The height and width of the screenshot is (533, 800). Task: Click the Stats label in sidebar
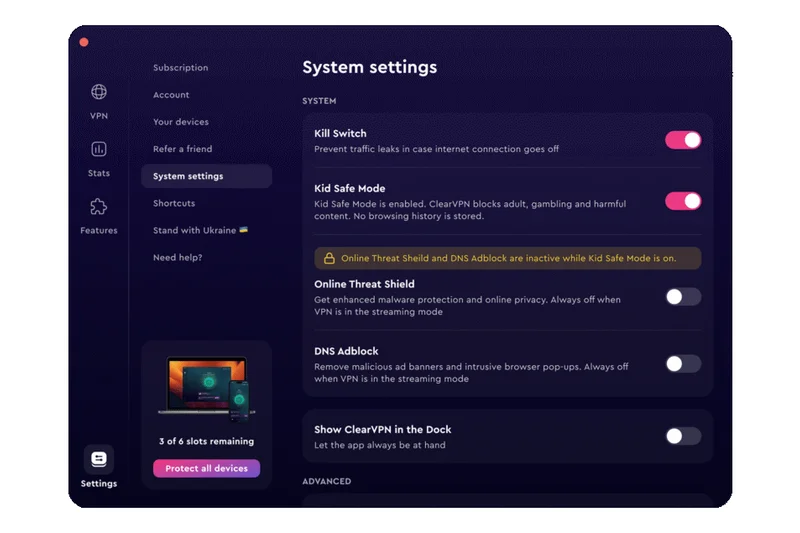click(x=98, y=173)
